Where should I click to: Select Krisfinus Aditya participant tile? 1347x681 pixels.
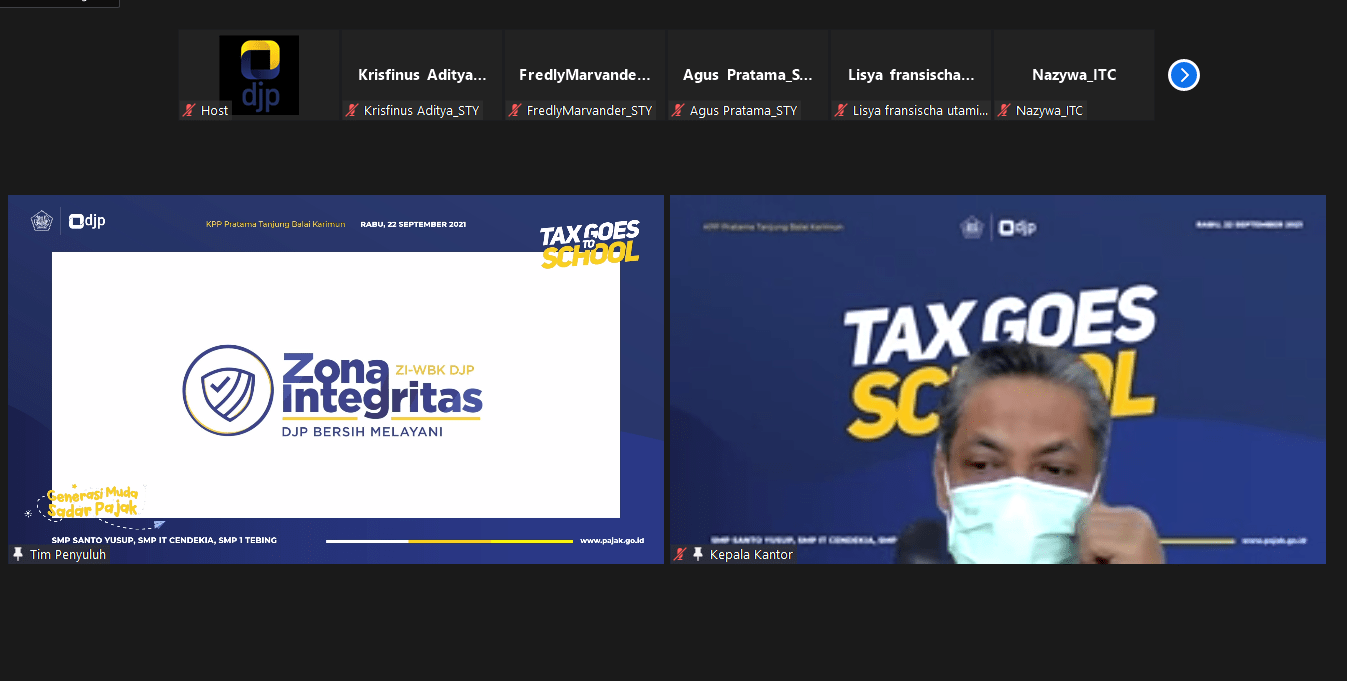pyautogui.click(x=422, y=75)
